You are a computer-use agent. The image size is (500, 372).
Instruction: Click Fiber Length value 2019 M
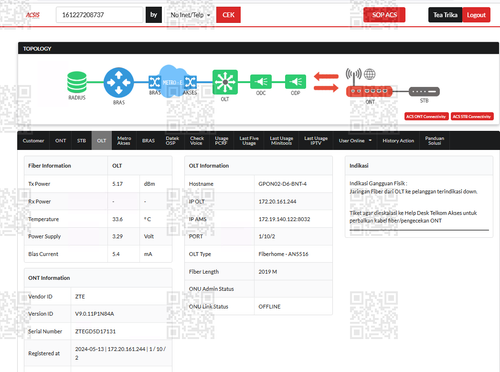pyautogui.click(x=268, y=272)
